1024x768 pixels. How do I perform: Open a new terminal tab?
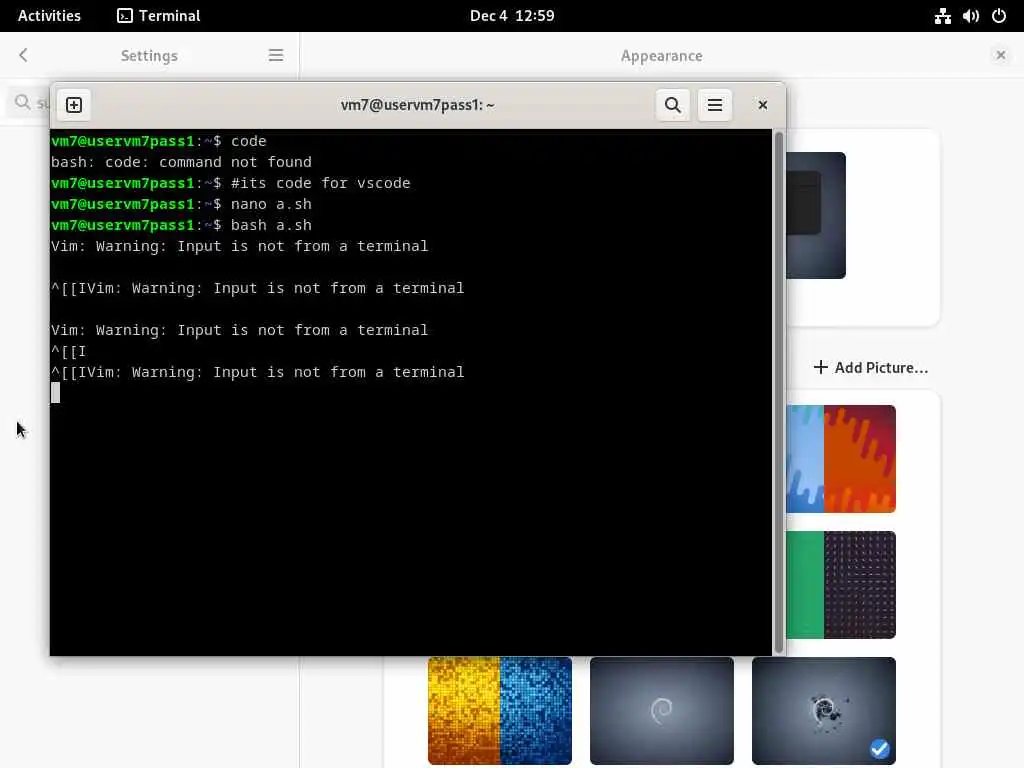click(74, 105)
